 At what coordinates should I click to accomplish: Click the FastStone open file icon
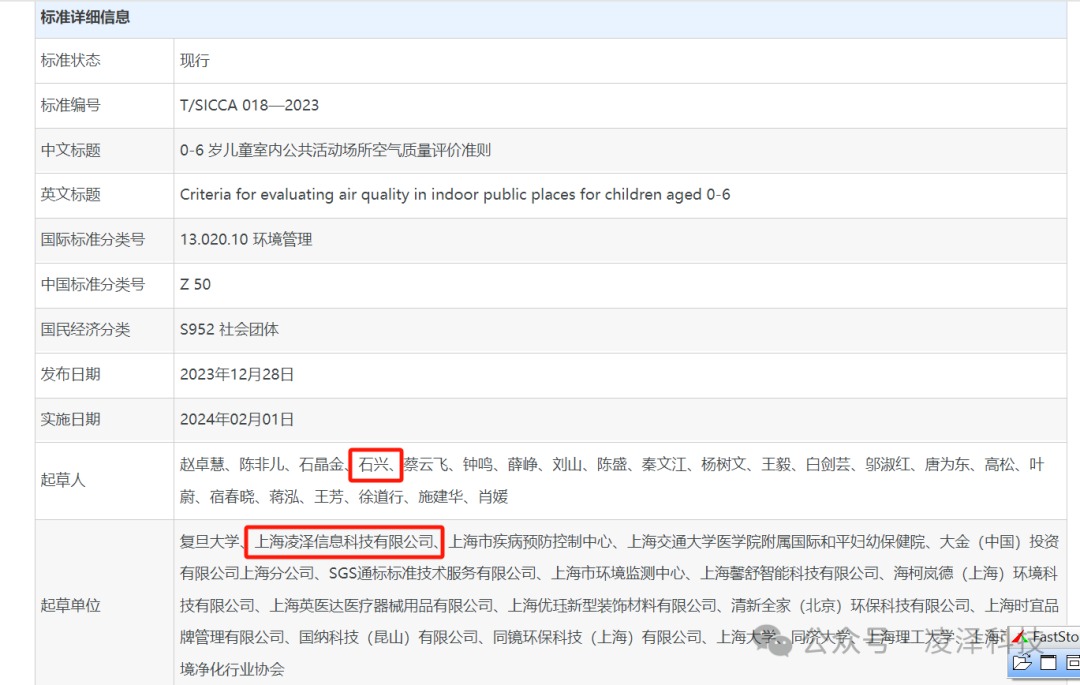coord(1021,662)
